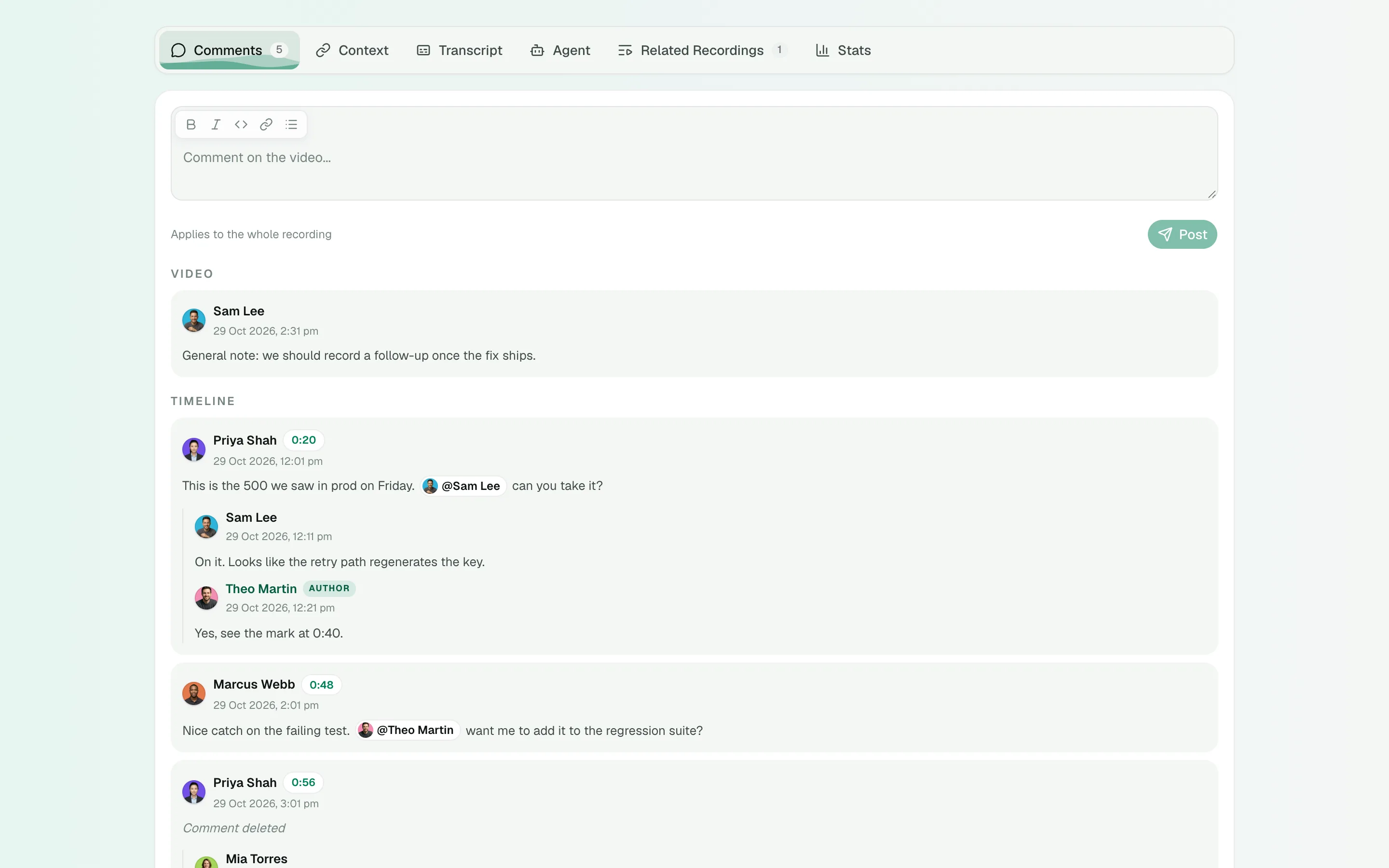Click the Mia Torres name

tap(257, 859)
